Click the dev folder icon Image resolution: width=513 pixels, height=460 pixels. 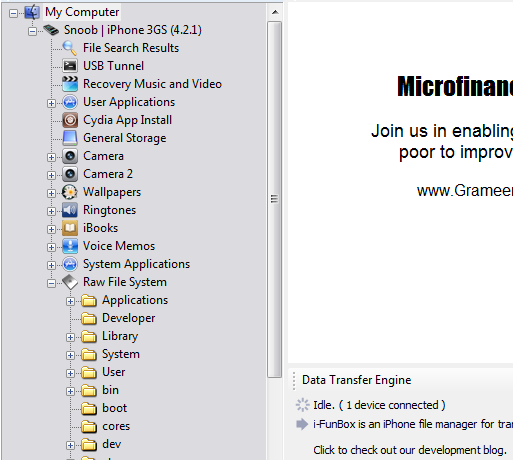(x=89, y=445)
